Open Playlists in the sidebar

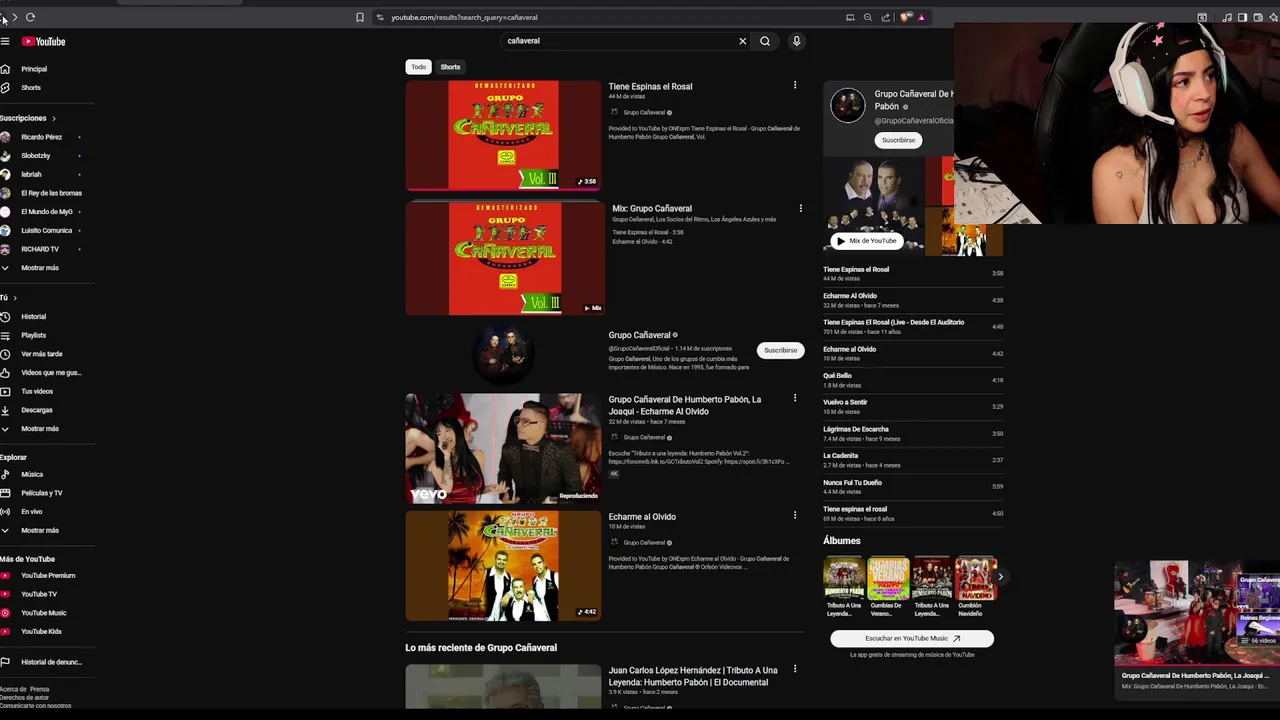pyautogui.click(x=33, y=335)
